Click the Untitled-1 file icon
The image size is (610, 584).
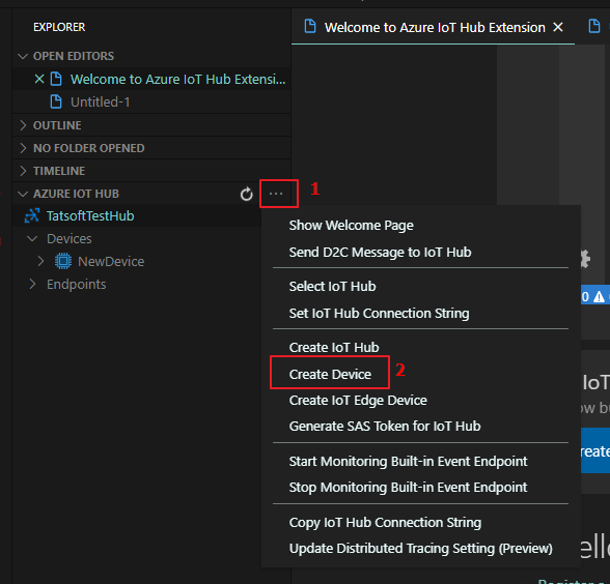[x=57, y=102]
